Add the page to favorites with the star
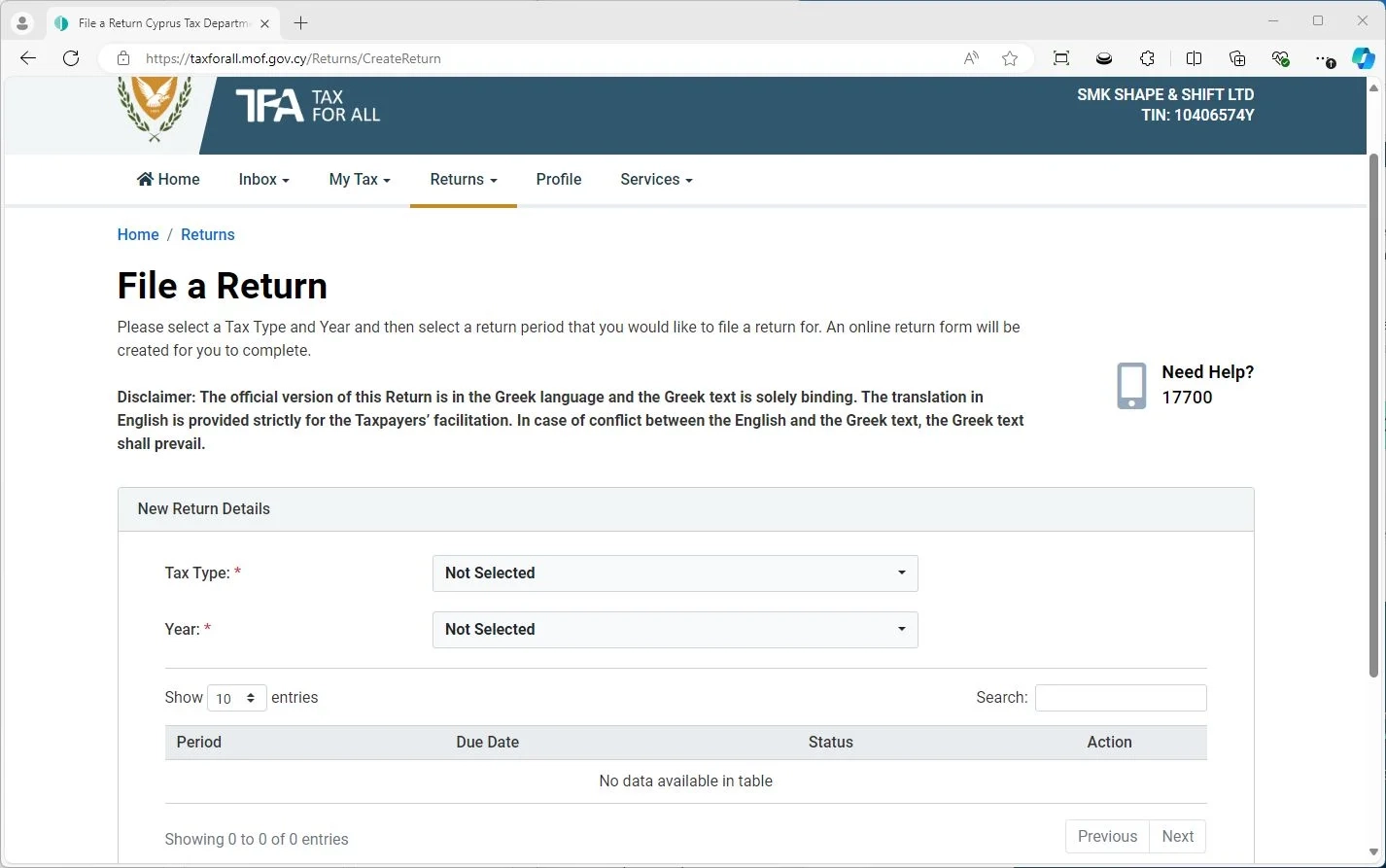The width and height of the screenshot is (1386, 868). click(1010, 58)
